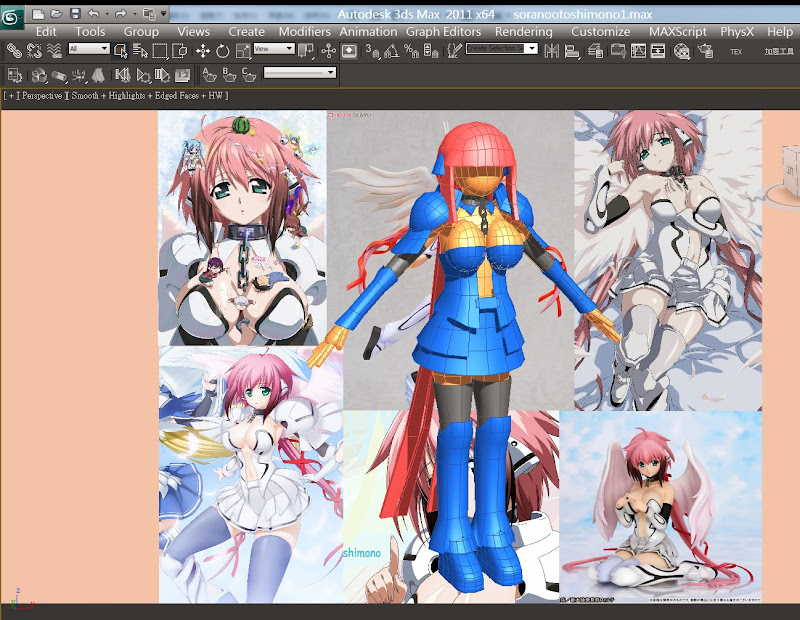Toggle the 3D Snaps button
The height and width of the screenshot is (620, 800).
point(372,51)
